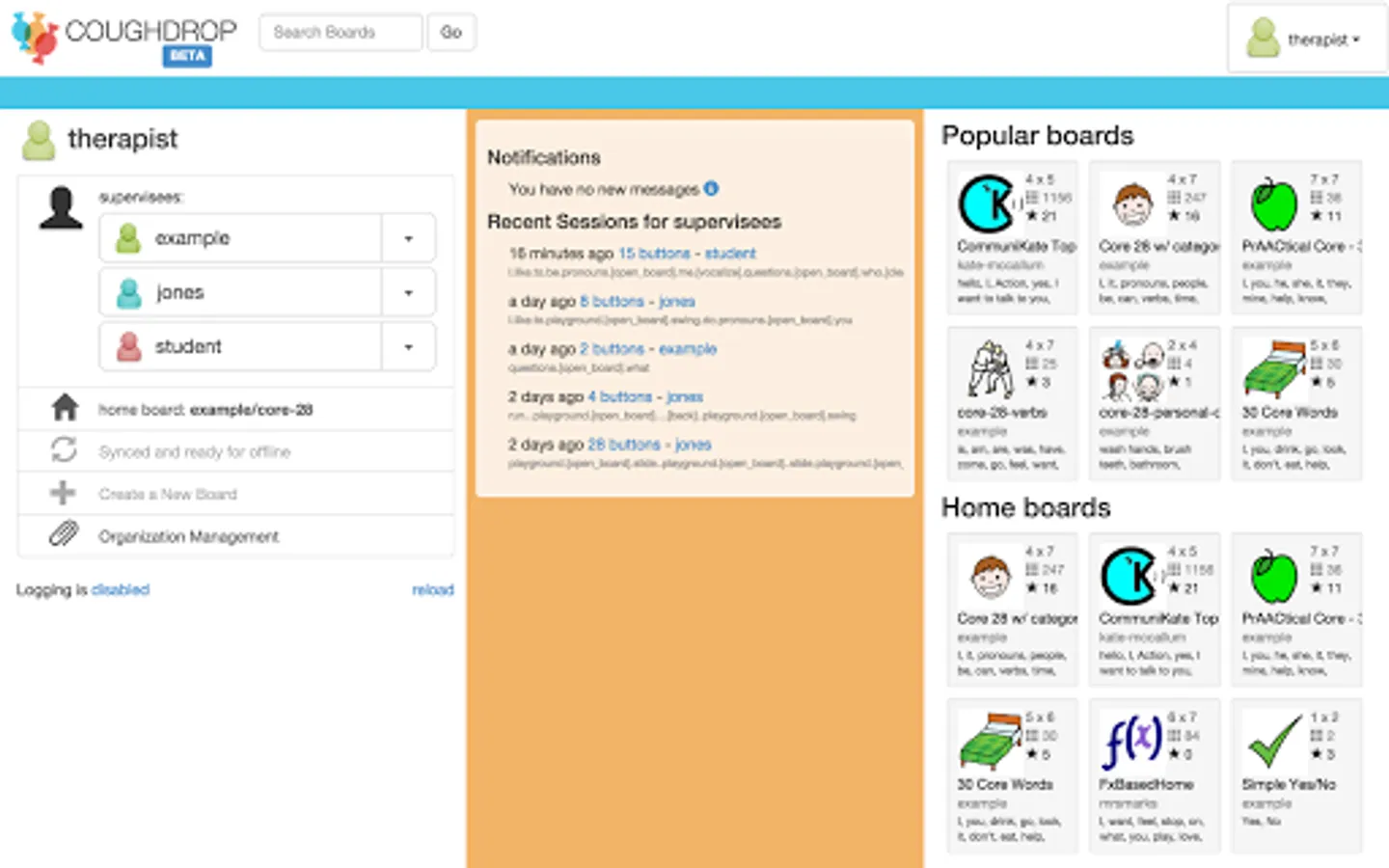Open the 15 buttons student session
Image resolution: width=1389 pixels, height=868 pixels.
687,253
